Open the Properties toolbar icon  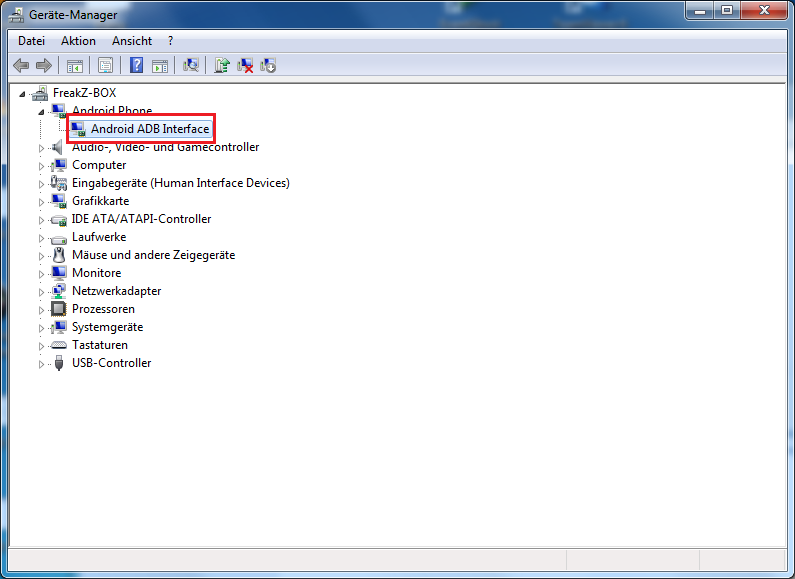click(x=105, y=65)
